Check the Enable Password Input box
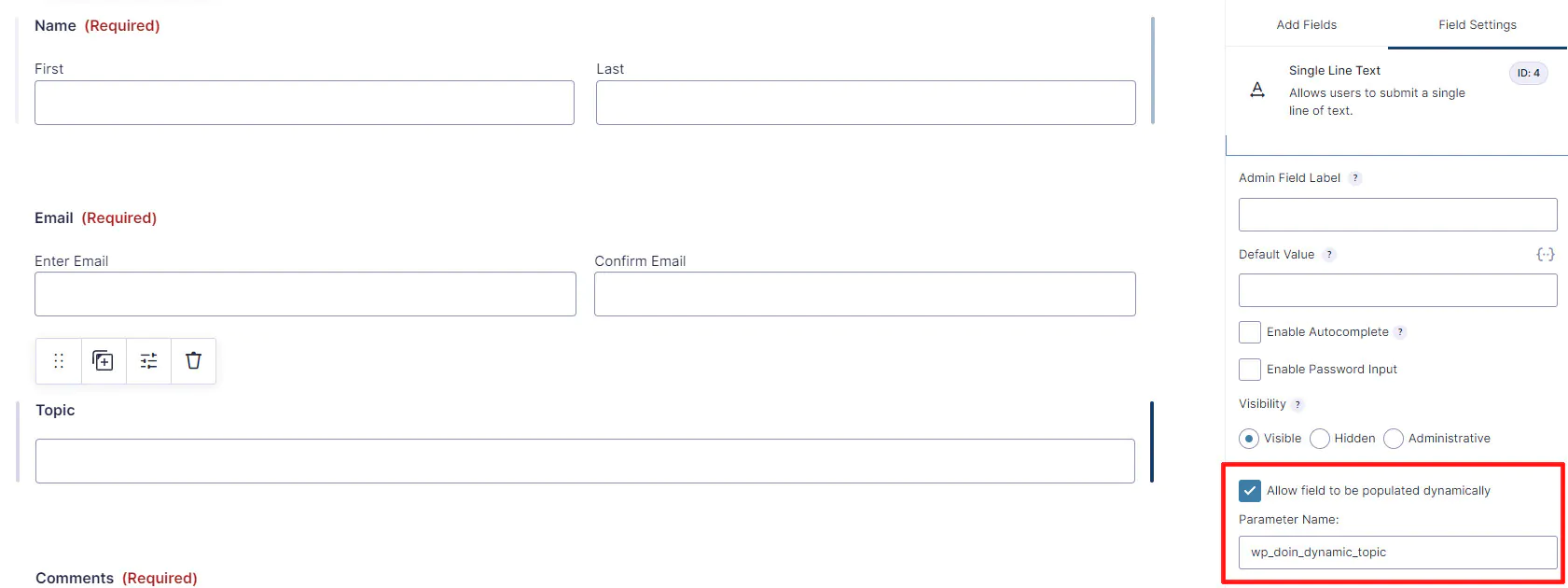 pyautogui.click(x=1250, y=370)
